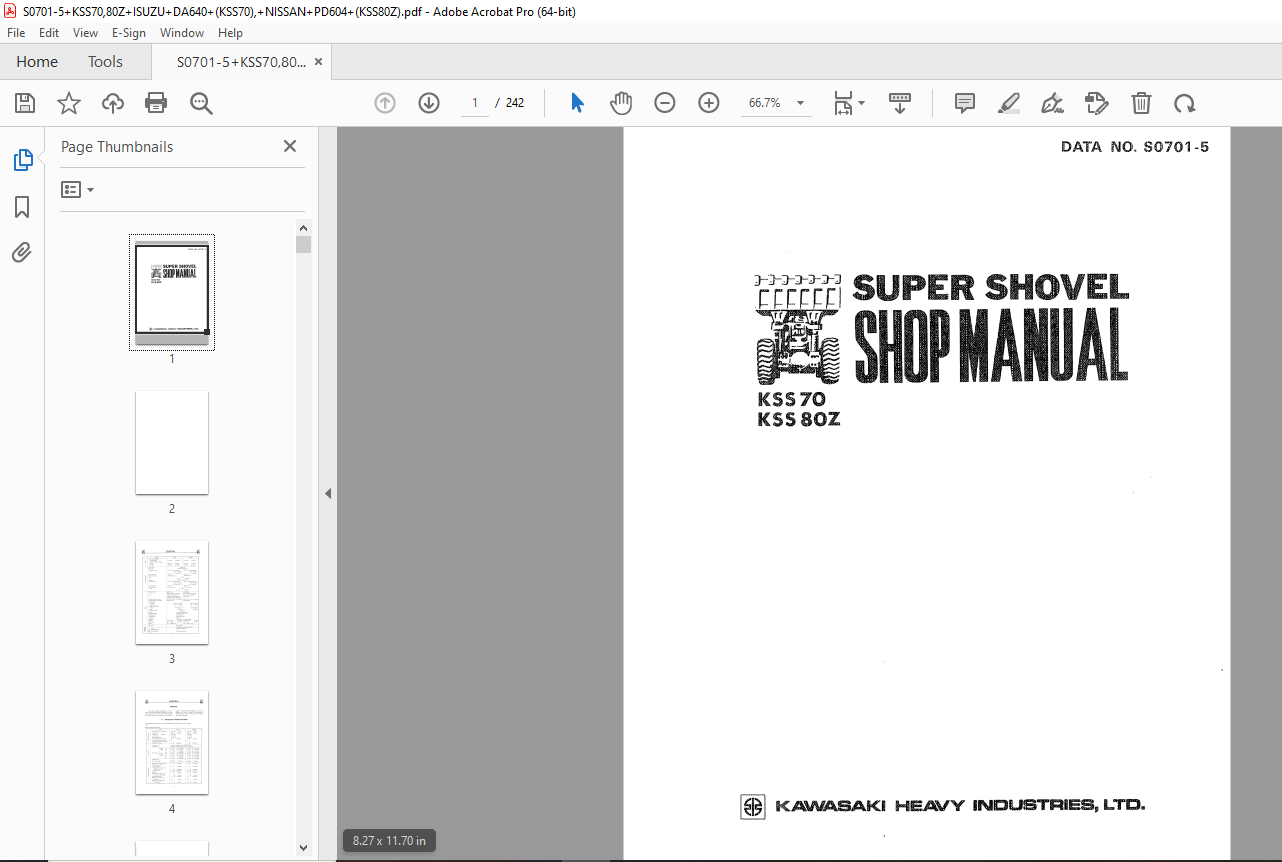Screen dimensions: 1282x862
Task: Click the '242' total page count
Action: tap(515, 103)
